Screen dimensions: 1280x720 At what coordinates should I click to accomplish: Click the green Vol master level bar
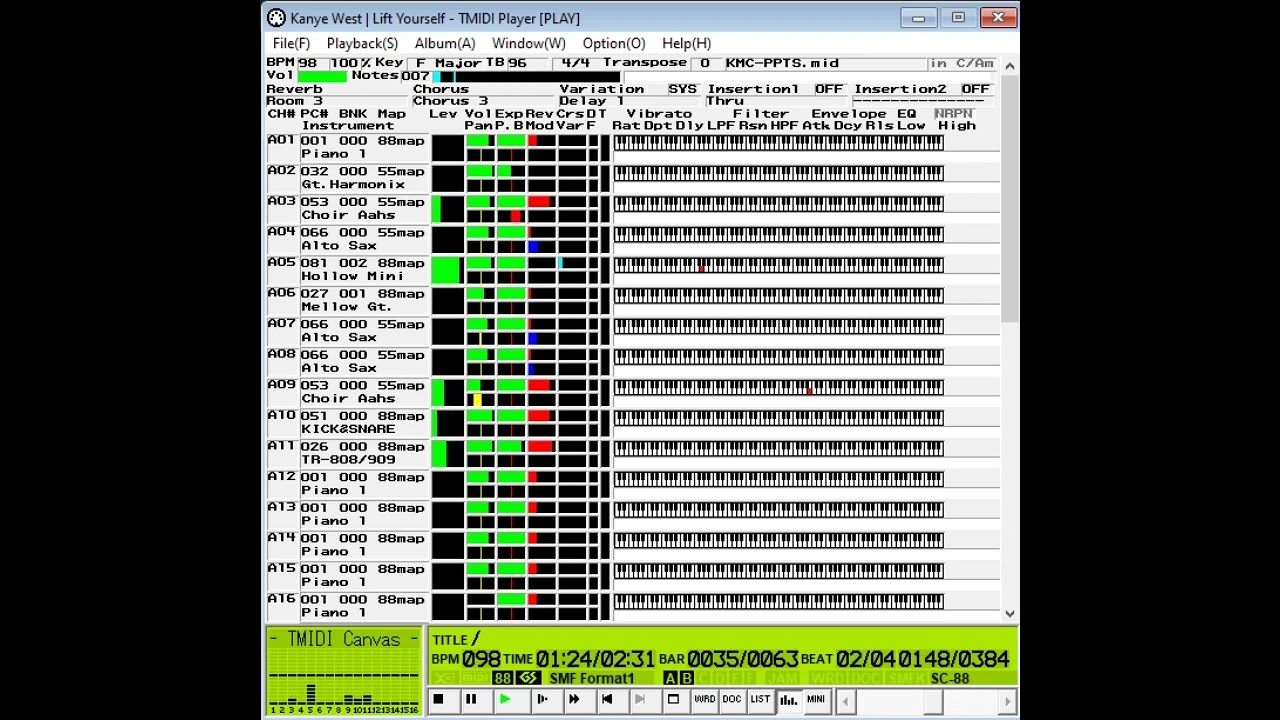click(321, 76)
